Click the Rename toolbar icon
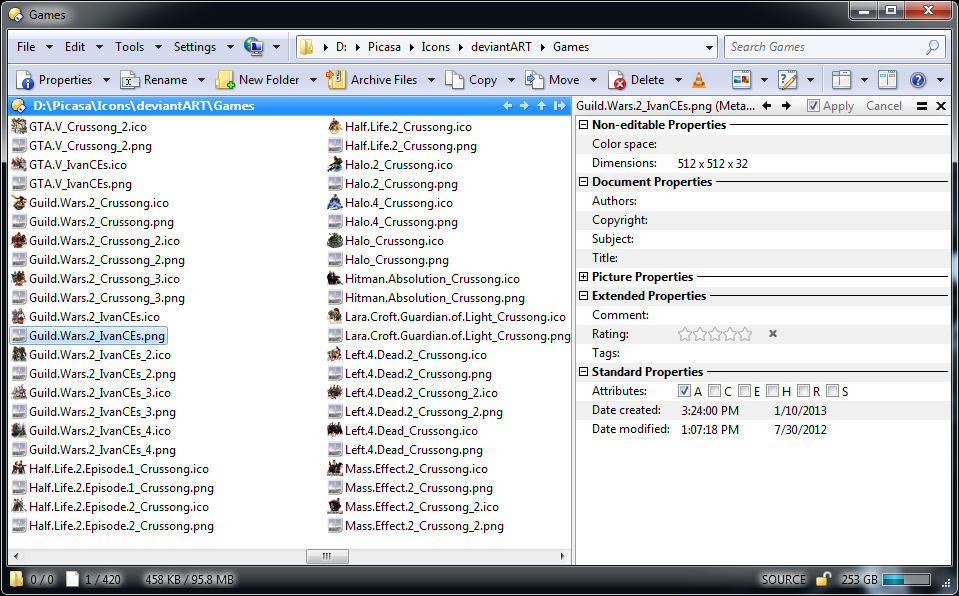This screenshot has height=596, width=959. [130, 80]
